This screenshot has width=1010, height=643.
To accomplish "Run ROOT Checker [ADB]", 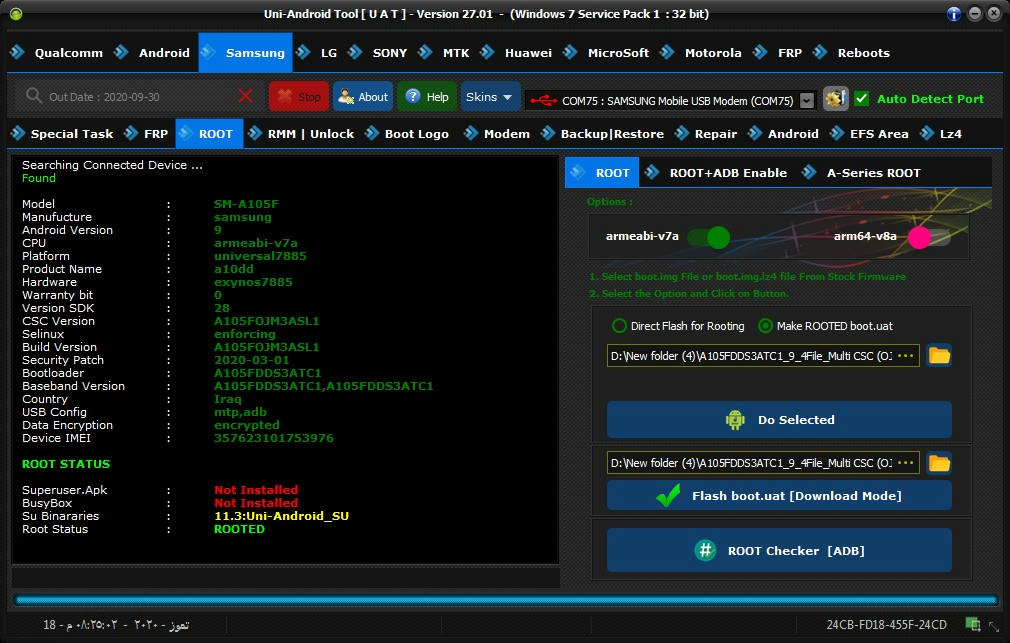I will pyautogui.click(x=779, y=550).
